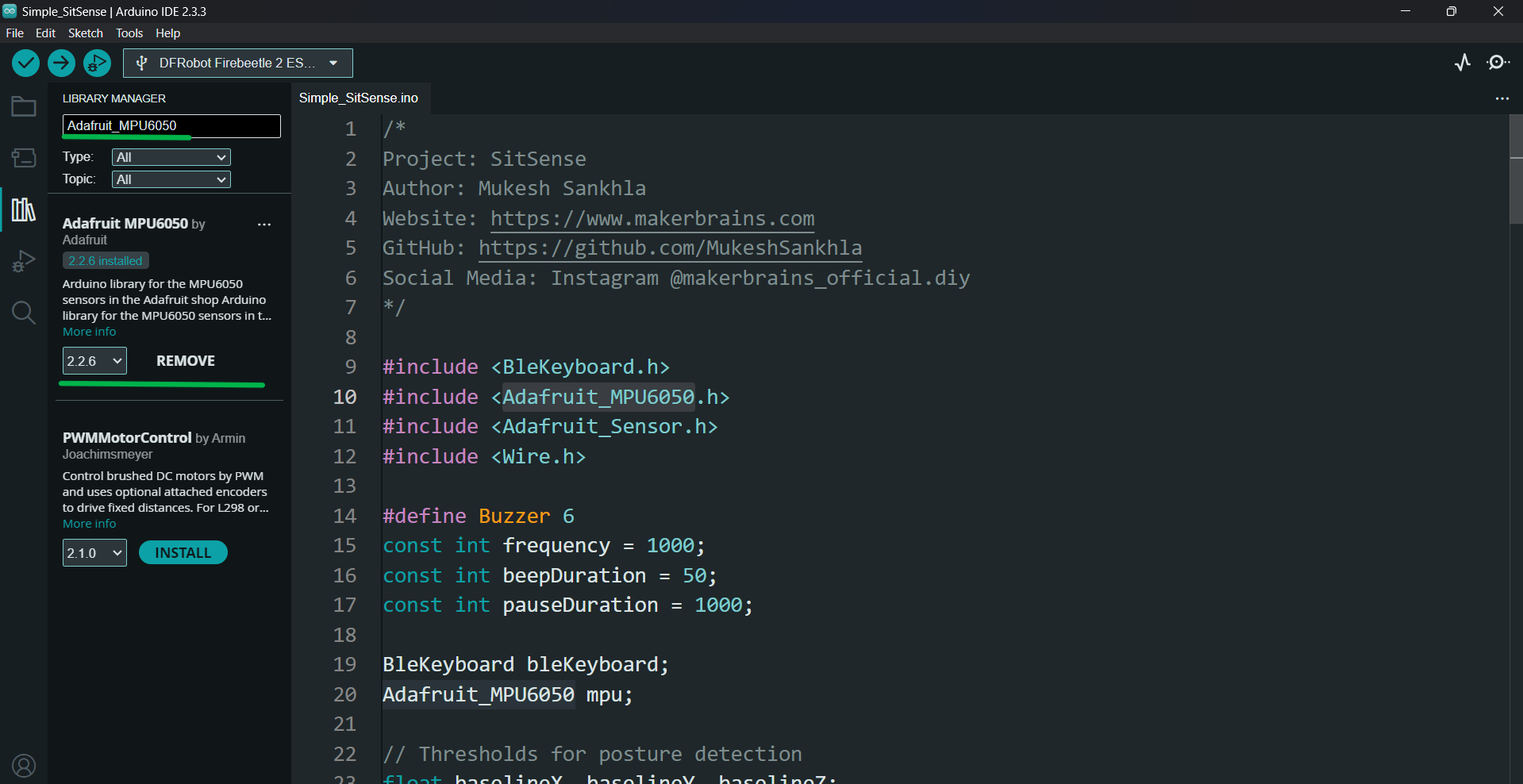Screen dimensions: 1523x784
Task: Click the beepDuration variable name
Action: tap(575, 575)
